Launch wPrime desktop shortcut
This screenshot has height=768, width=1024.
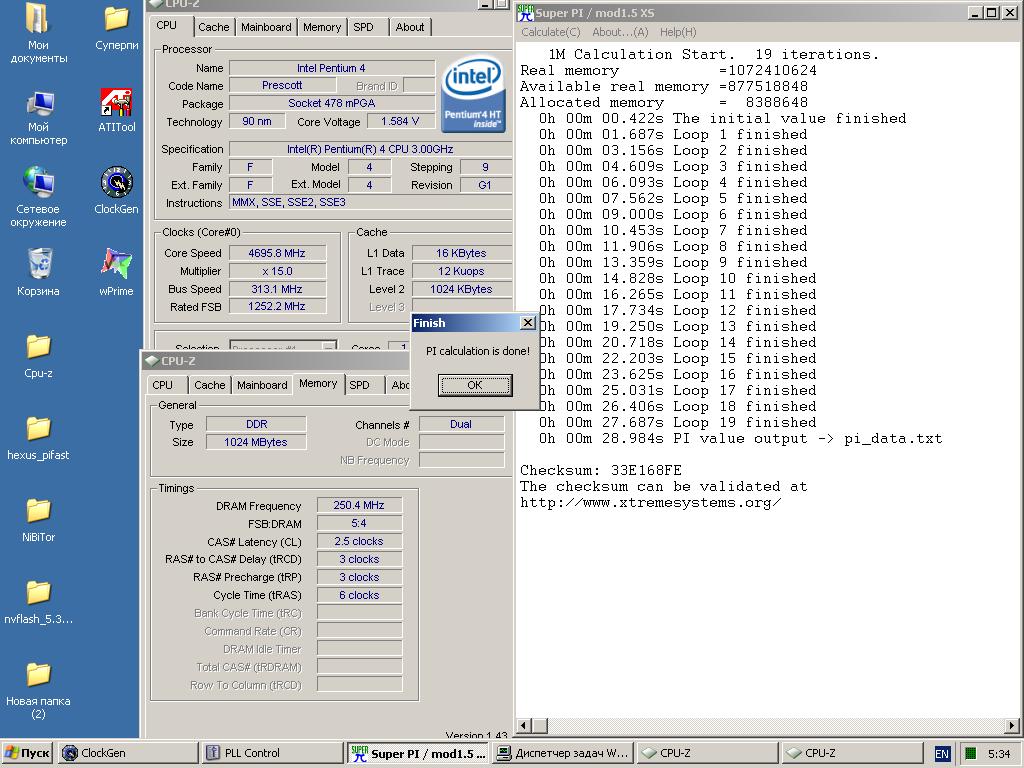click(116, 272)
